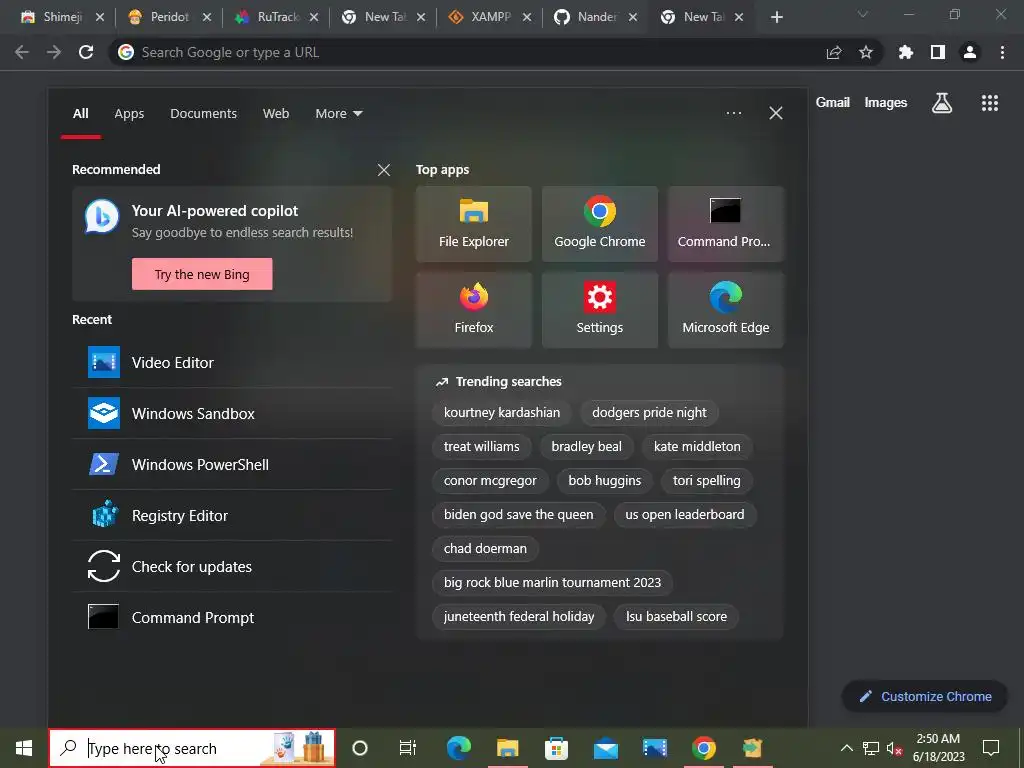
Task: Open Search Labs flask icon
Action: tap(942, 103)
